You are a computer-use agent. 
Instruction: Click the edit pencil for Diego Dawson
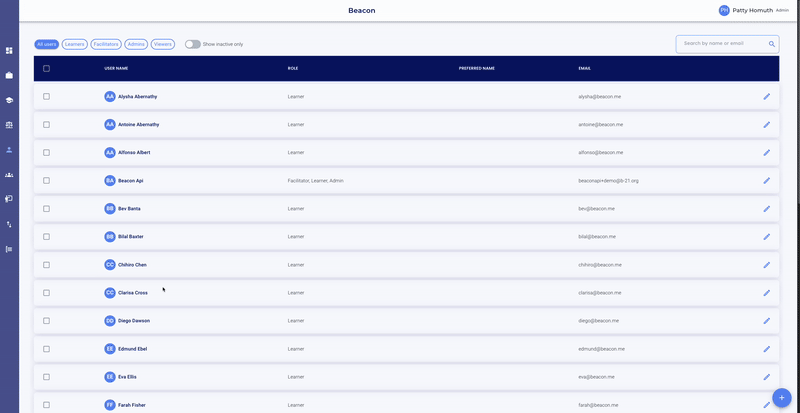767,321
